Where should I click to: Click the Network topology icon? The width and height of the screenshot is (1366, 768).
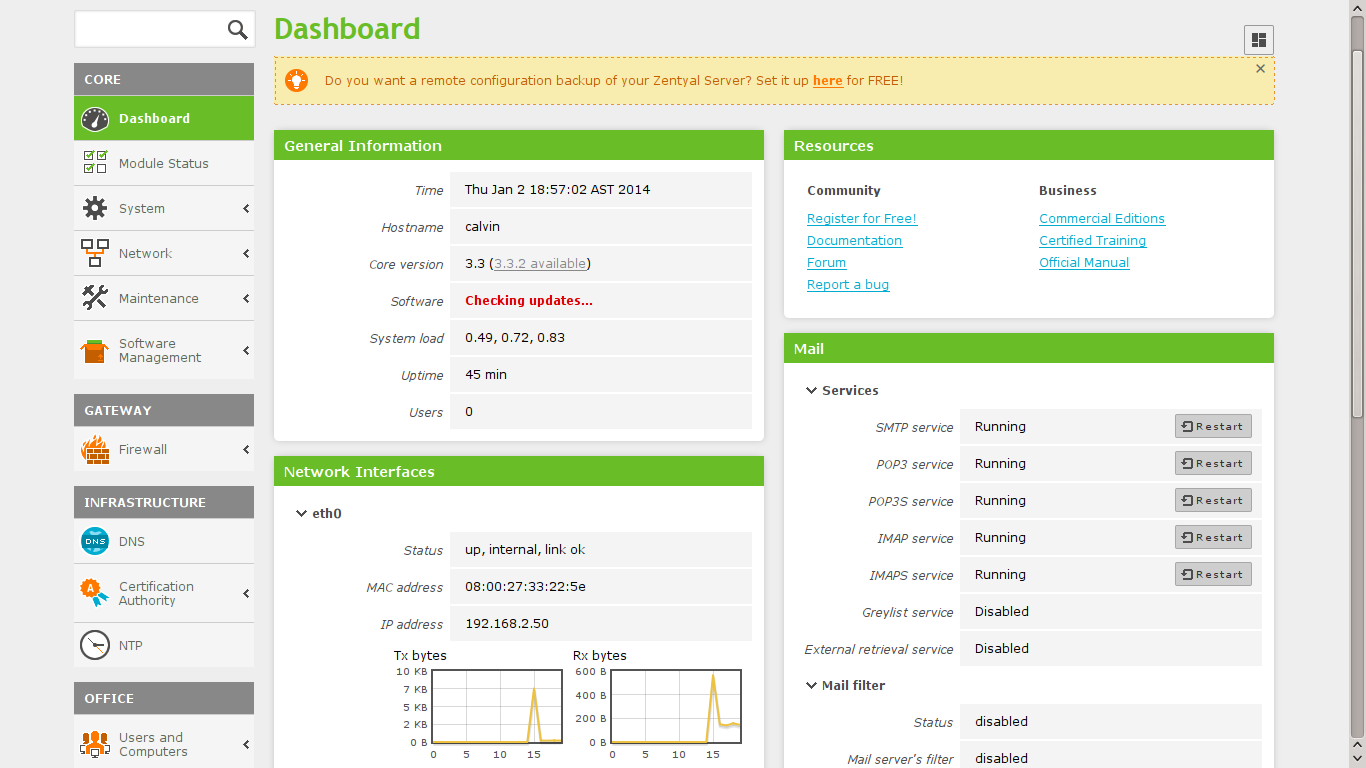95,253
